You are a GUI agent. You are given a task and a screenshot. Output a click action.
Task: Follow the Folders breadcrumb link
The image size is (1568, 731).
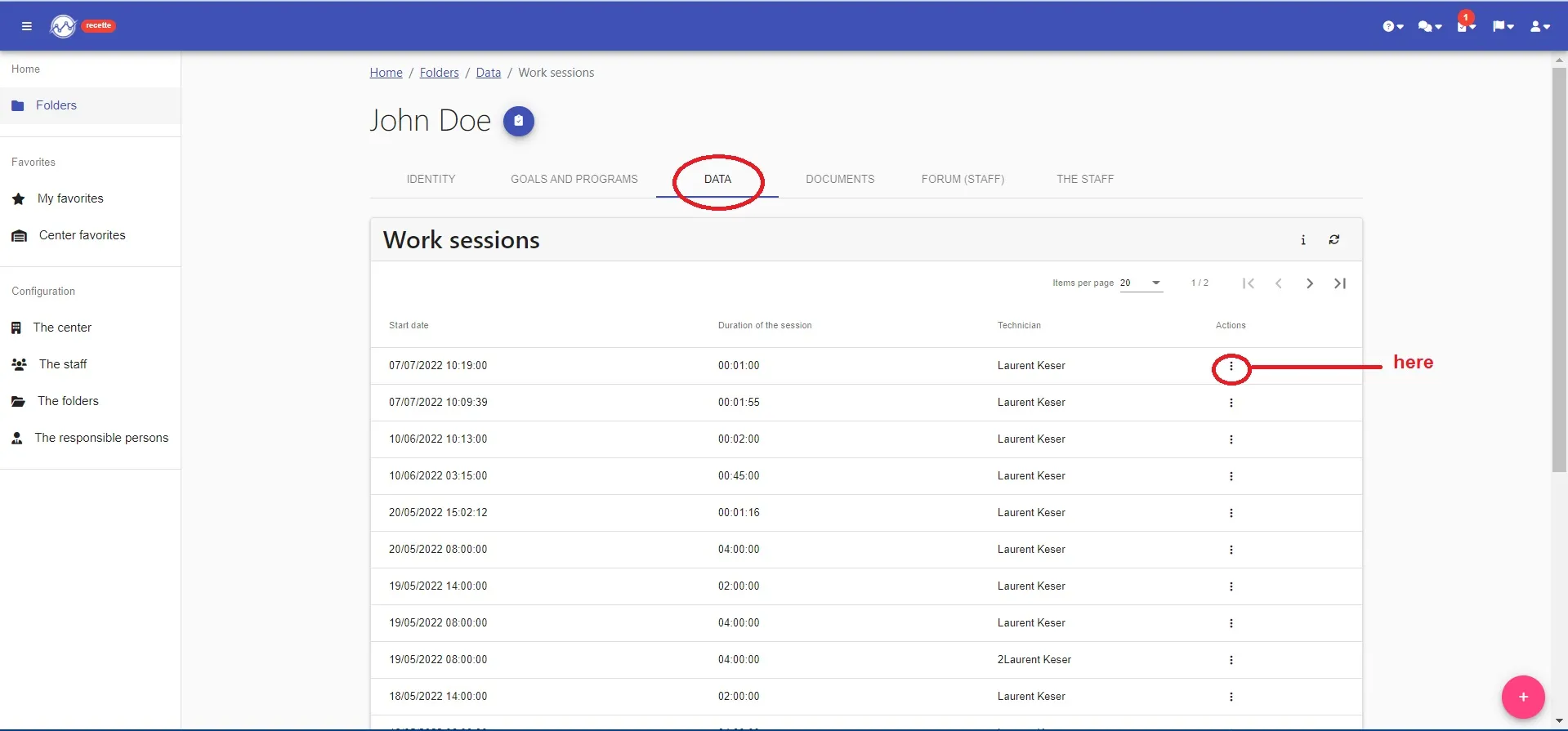click(x=439, y=73)
